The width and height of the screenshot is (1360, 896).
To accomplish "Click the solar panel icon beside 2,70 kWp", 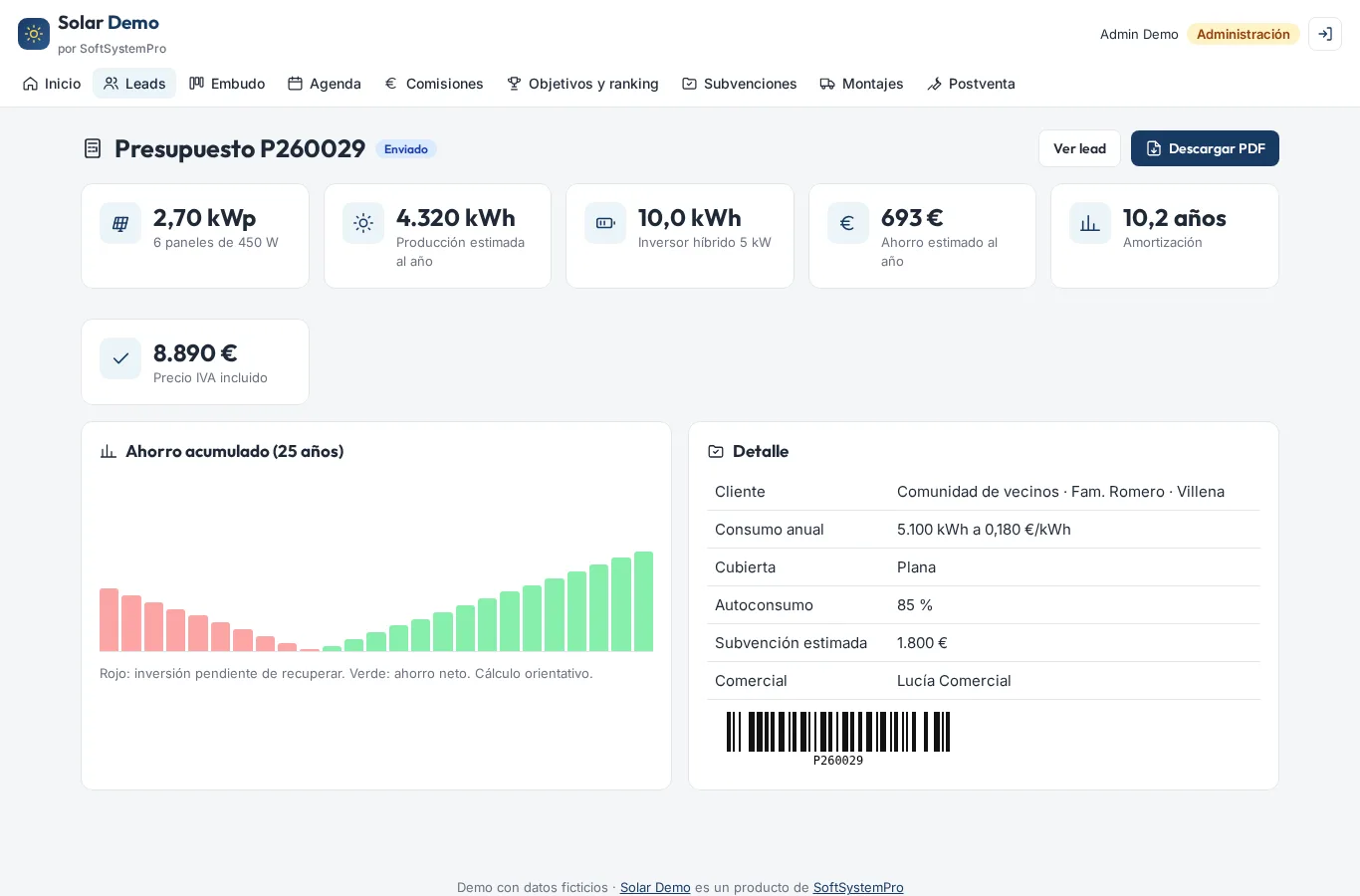I will pyautogui.click(x=120, y=223).
